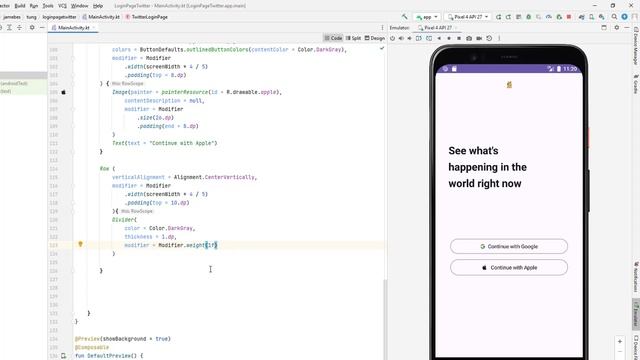Click the project panel settings gear
The image size is (640, 360).
tap(32, 27)
